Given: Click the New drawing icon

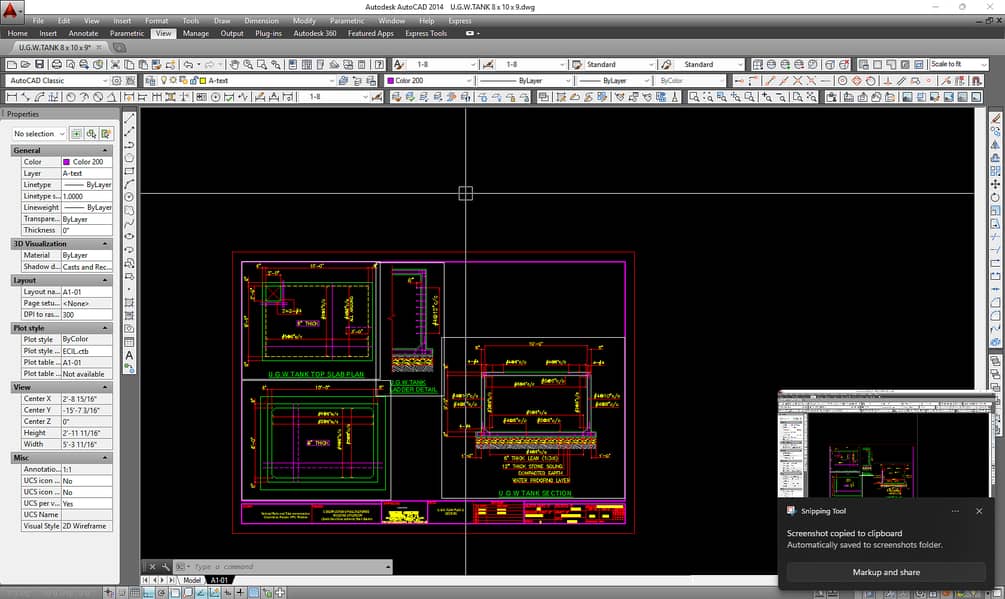Looking at the screenshot, I should coord(12,65).
